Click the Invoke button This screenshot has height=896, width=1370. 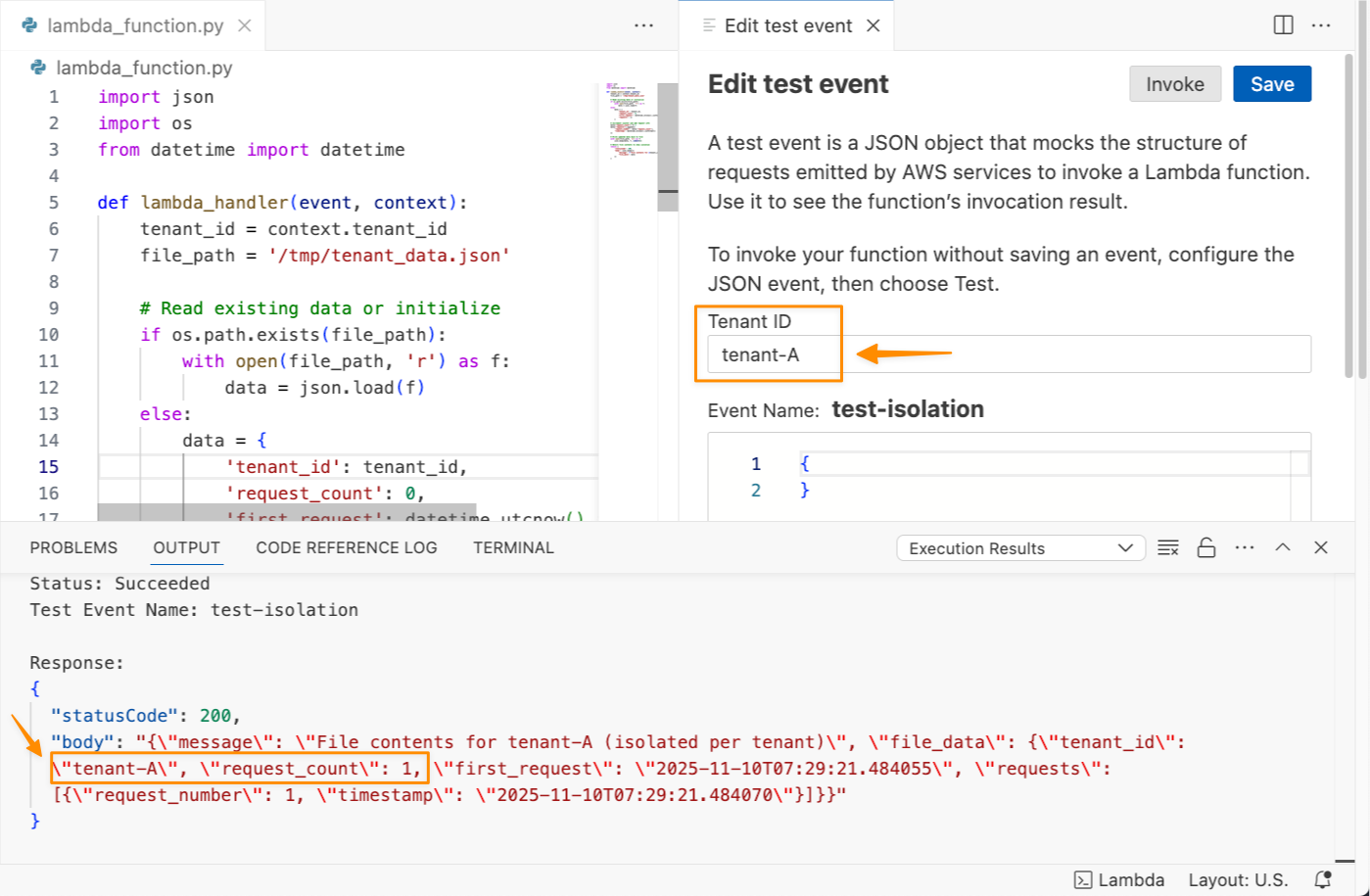click(1175, 84)
